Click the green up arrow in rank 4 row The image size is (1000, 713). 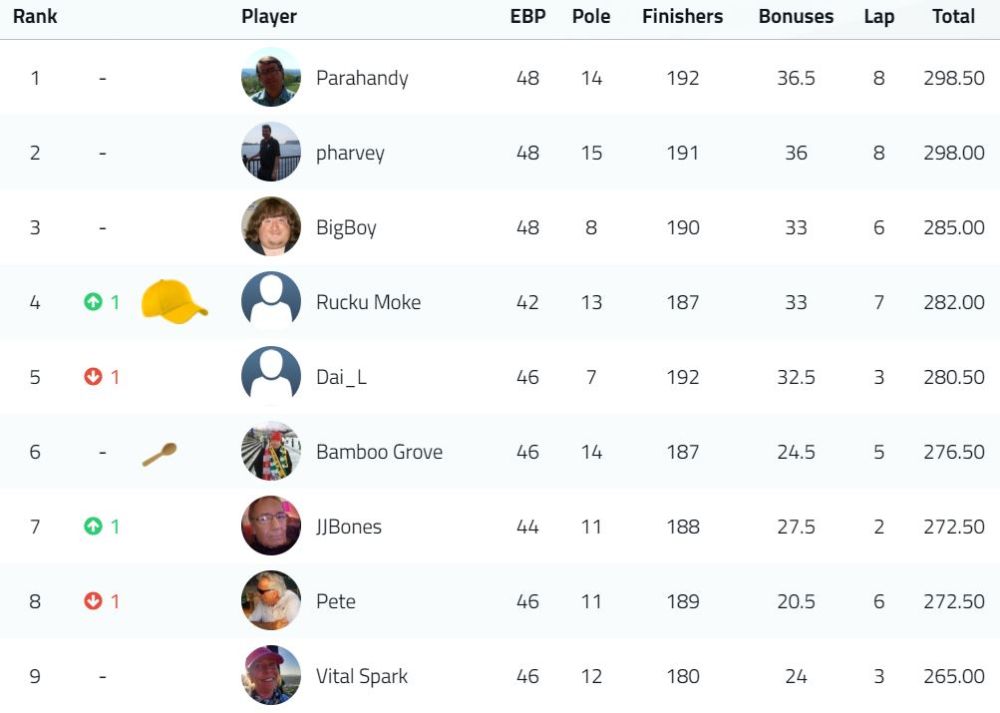point(93,302)
